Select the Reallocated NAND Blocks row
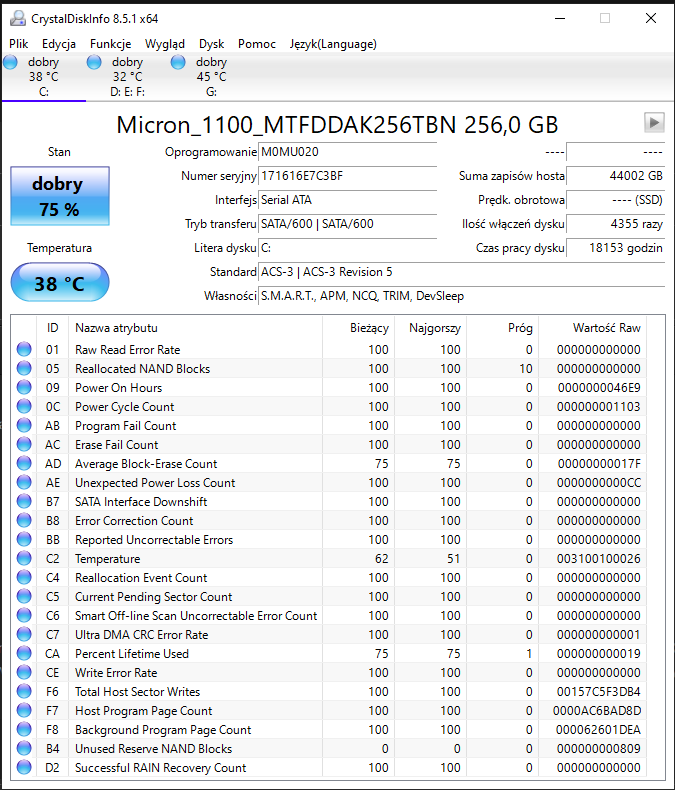The width and height of the screenshot is (675, 790). click(142, 369)
